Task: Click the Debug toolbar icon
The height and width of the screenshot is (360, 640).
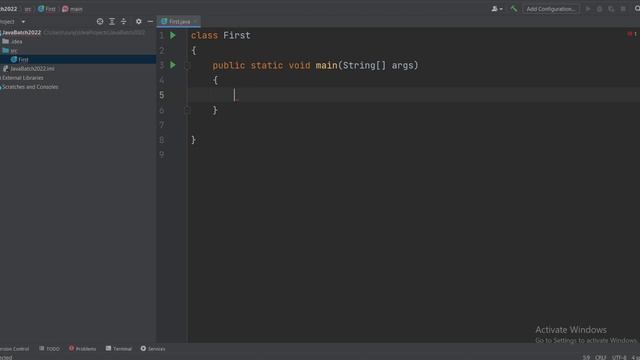Action: [599, 9]
